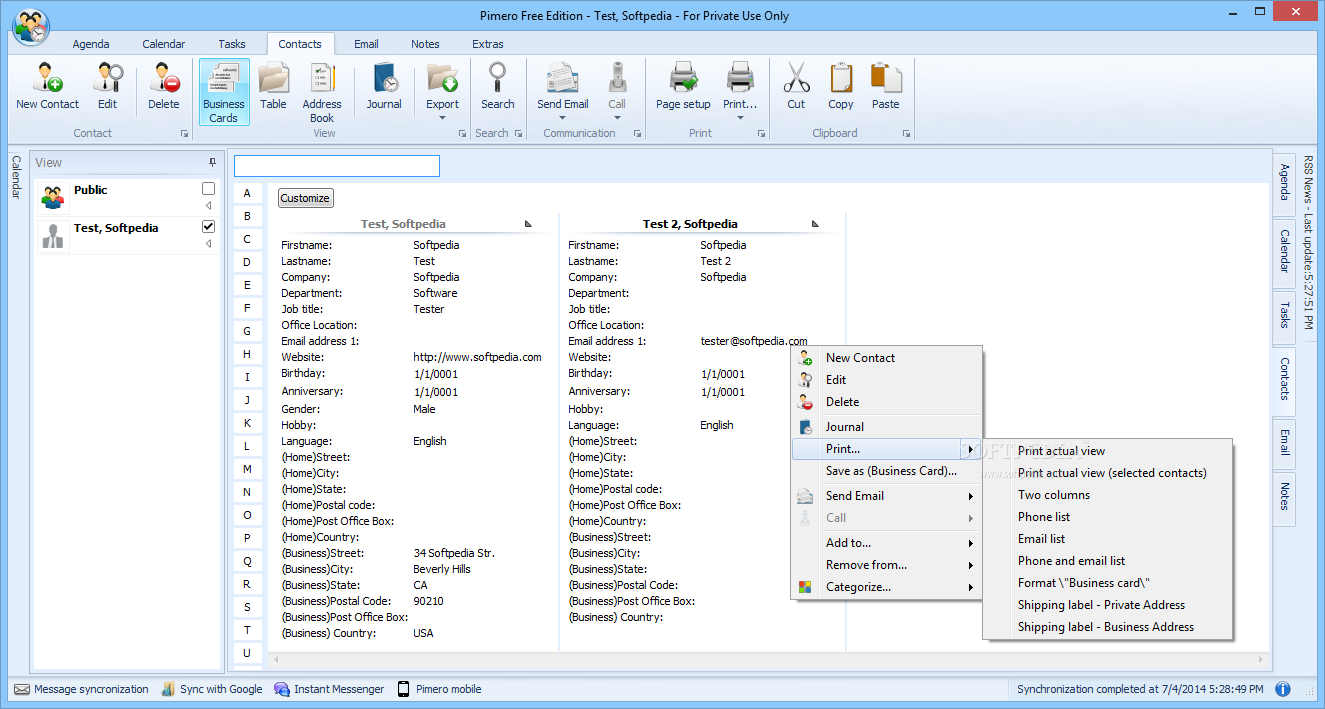Select the Test, Softpedia card header

coord(403,224)
